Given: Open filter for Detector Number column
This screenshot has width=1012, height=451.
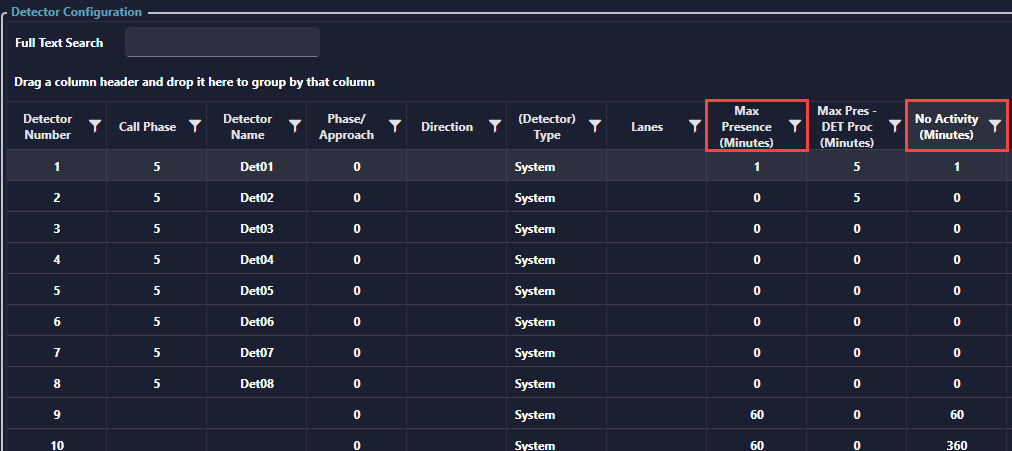Looking at the screenshot, I should click(x=95, y=126).
